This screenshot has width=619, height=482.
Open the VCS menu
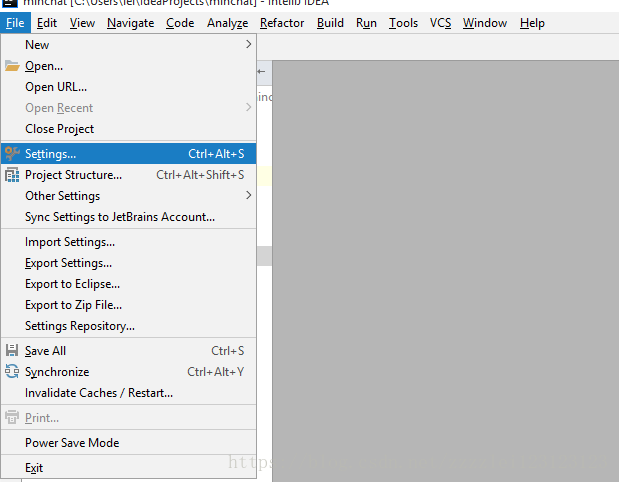click(440, 23)
